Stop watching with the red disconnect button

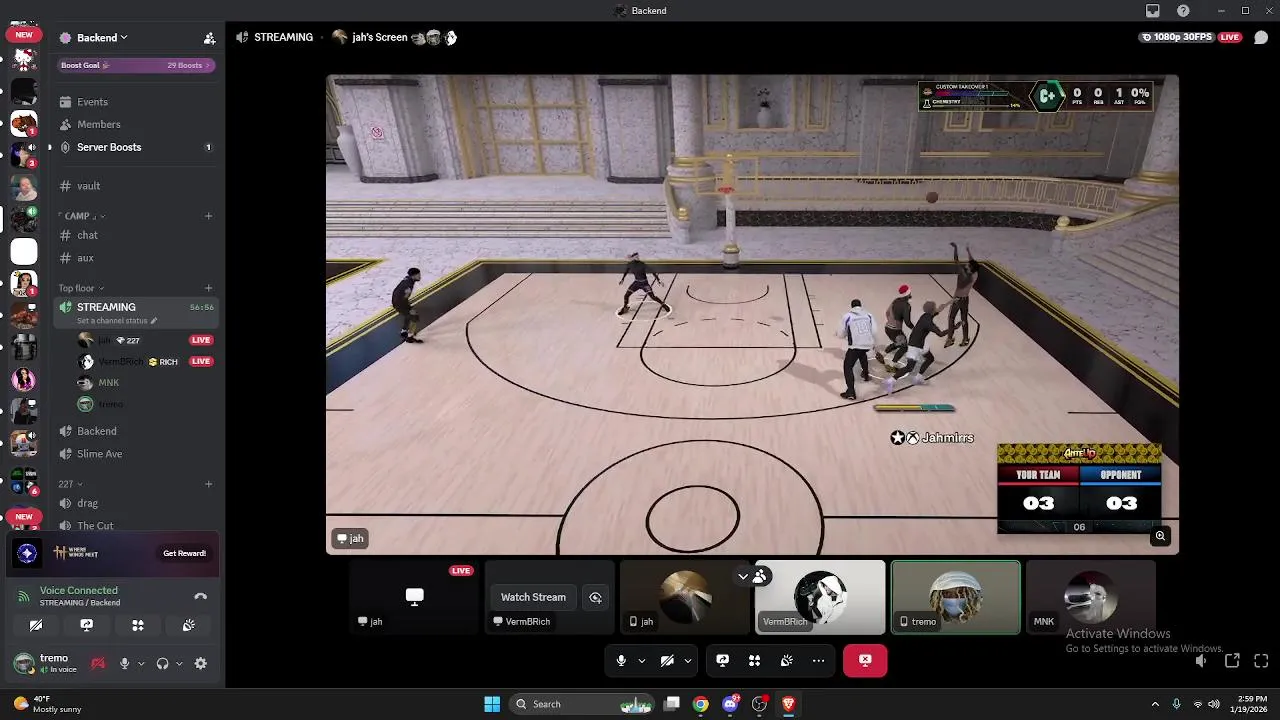[865, 660]
